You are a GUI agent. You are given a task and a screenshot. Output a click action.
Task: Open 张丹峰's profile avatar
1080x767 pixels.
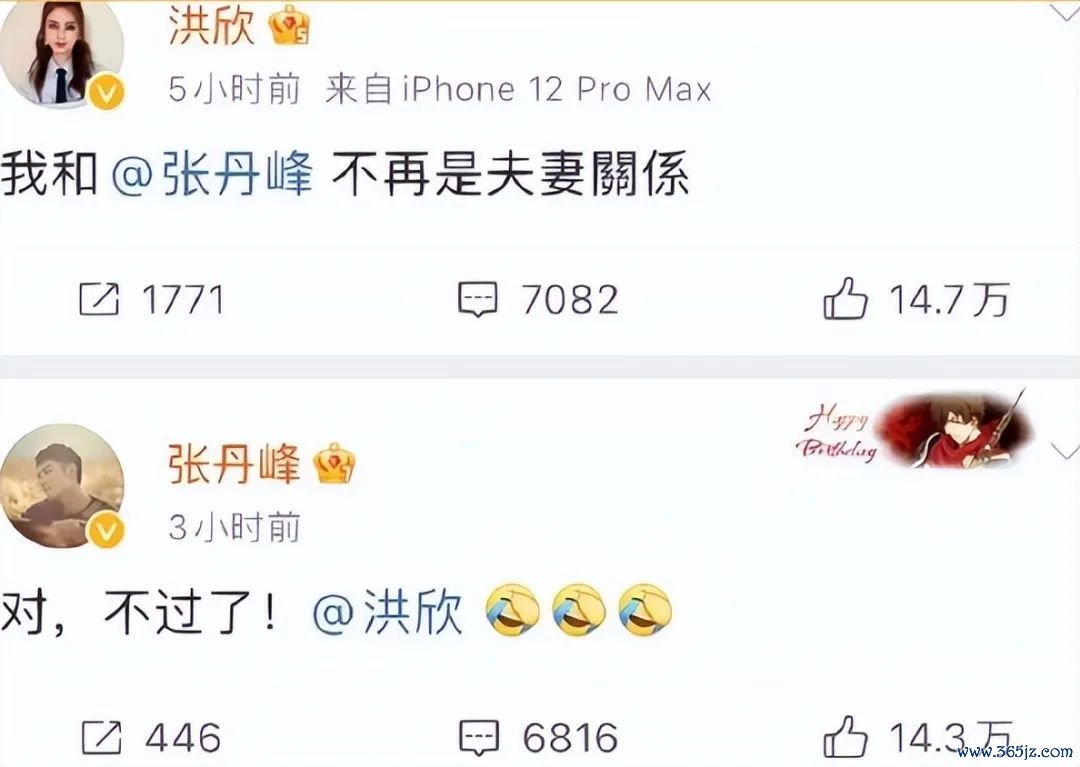(61, 486)
